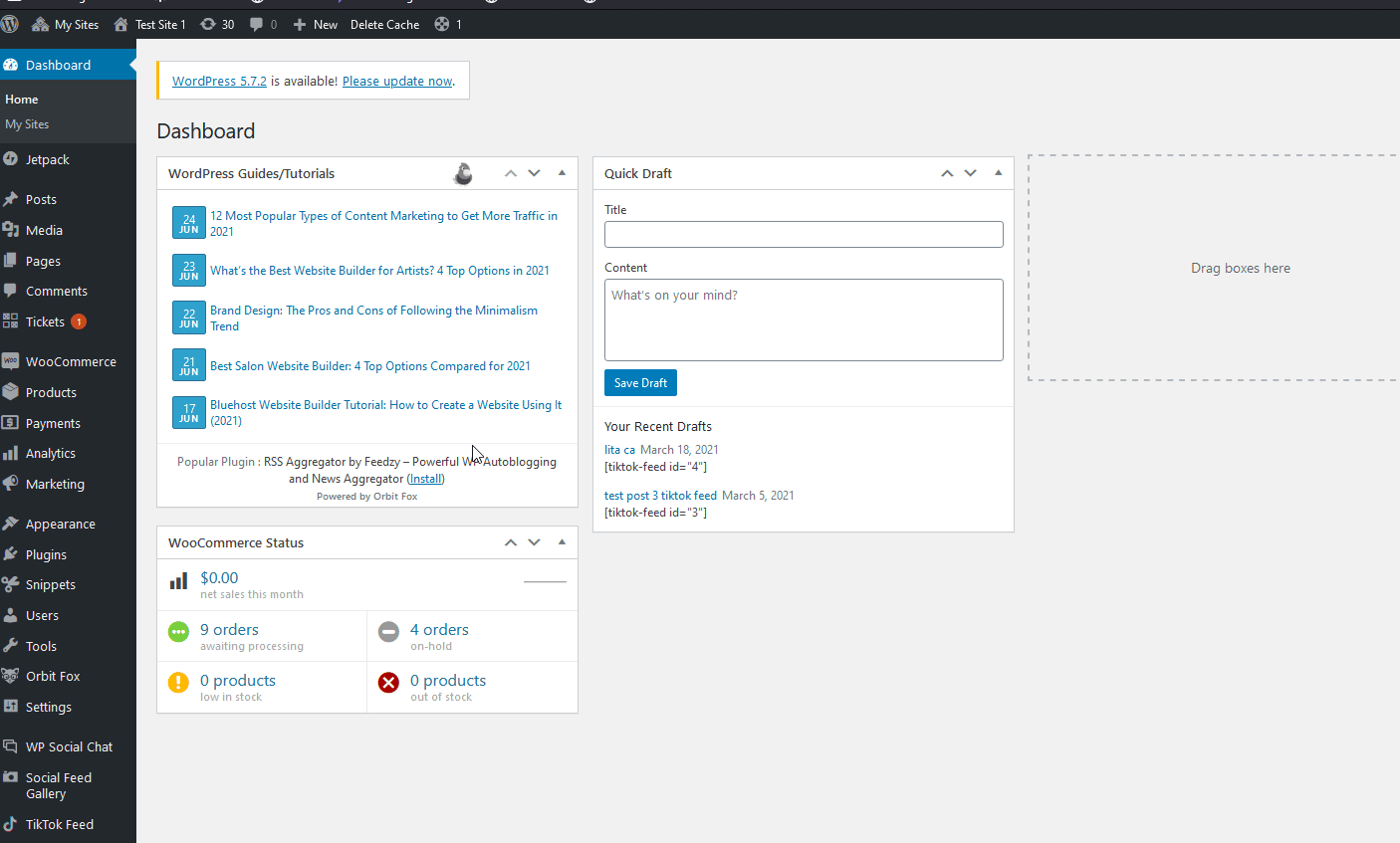The width and height of the screenshot is (1400, 843).
Task: Click Orbit Fox logo in Guides panel header
Action: [x=464, y=173]
